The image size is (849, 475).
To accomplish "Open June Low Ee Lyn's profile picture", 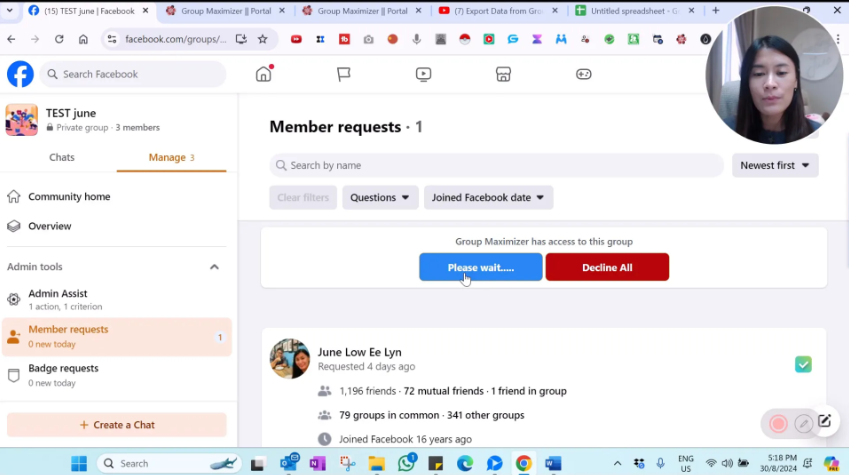I will (290, 359).
